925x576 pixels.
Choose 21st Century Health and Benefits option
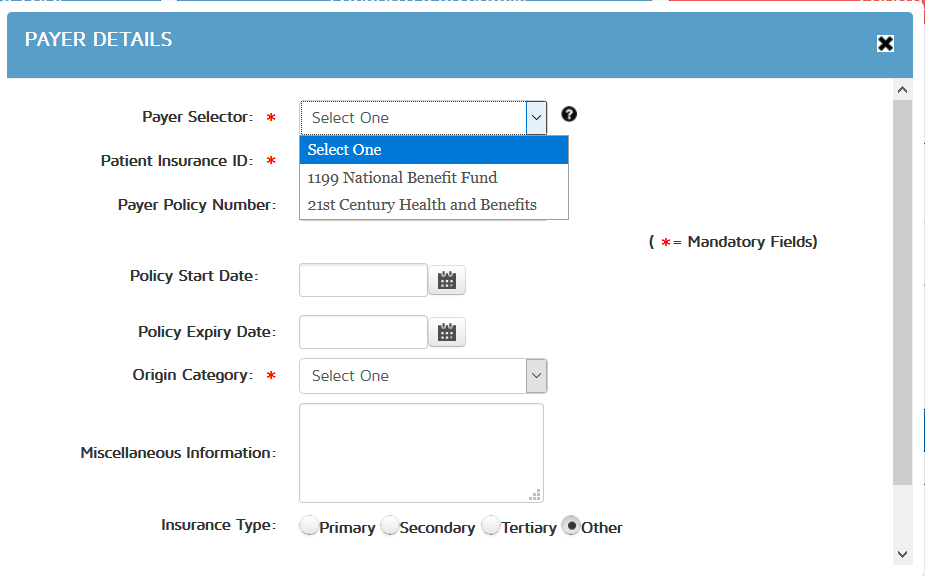point(422,205)
